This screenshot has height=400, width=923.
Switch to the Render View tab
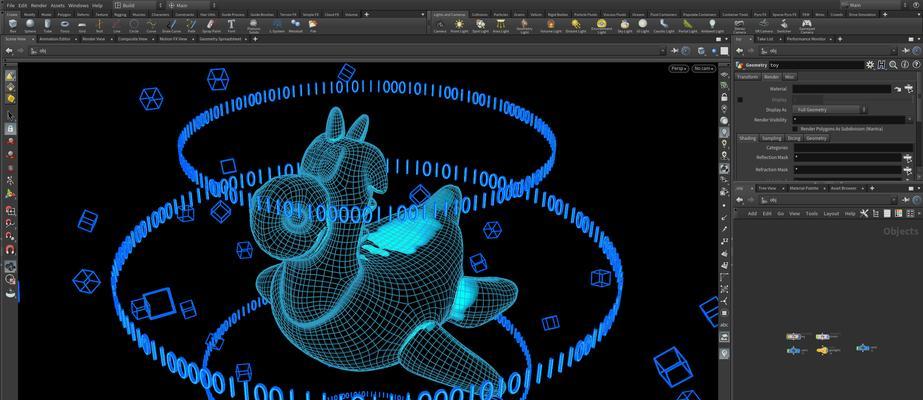(94, 39)
